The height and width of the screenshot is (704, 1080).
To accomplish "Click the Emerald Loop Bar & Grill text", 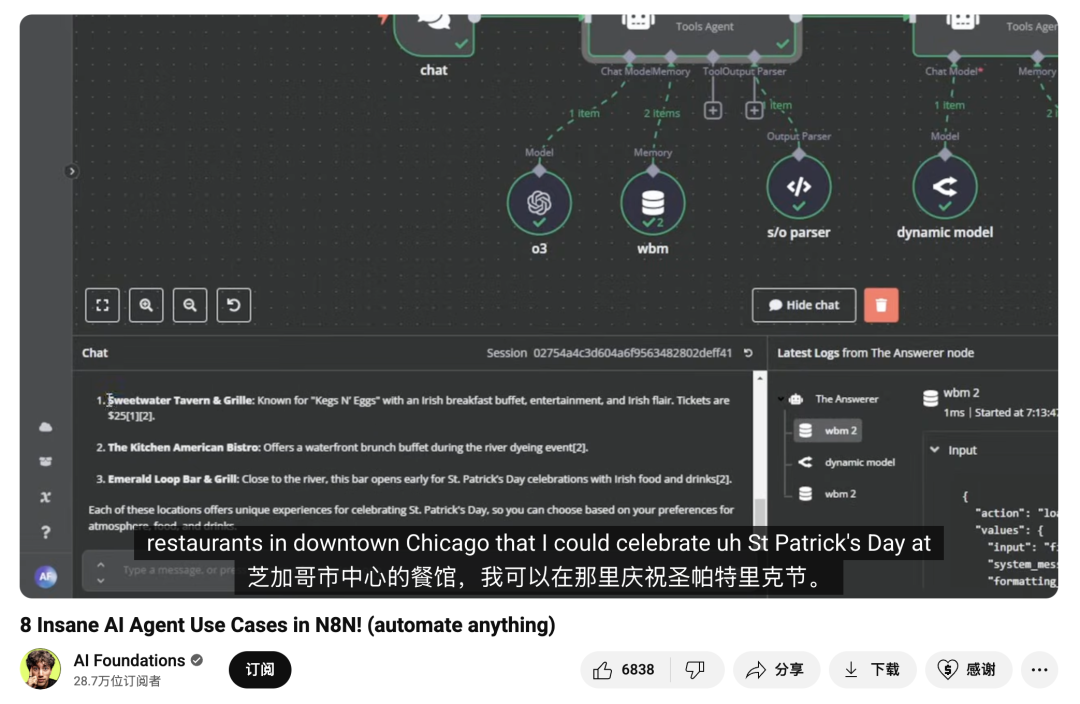I will [x=173, y=479].
